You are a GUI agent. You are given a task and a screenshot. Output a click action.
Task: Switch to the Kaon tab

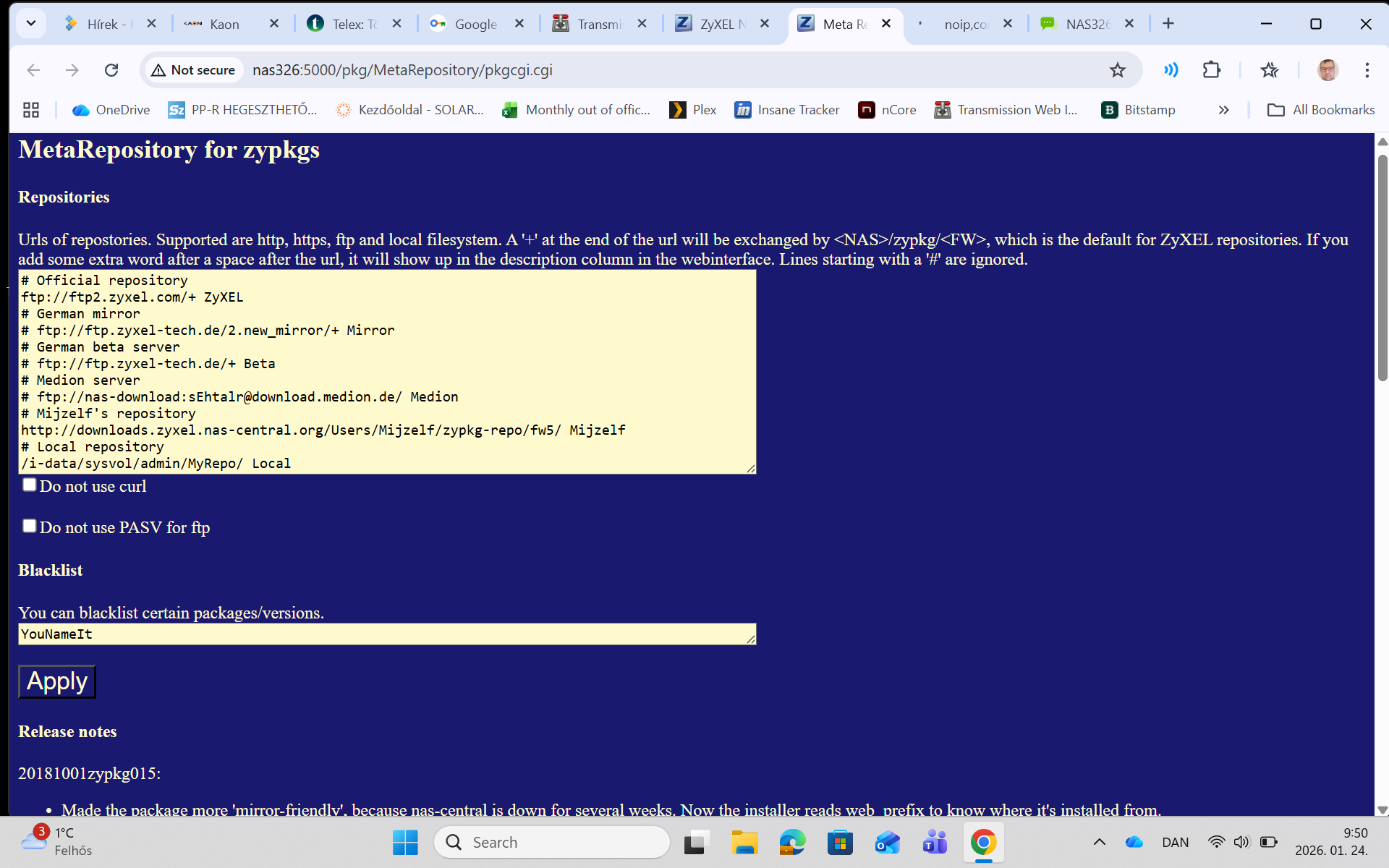point(224,24)
